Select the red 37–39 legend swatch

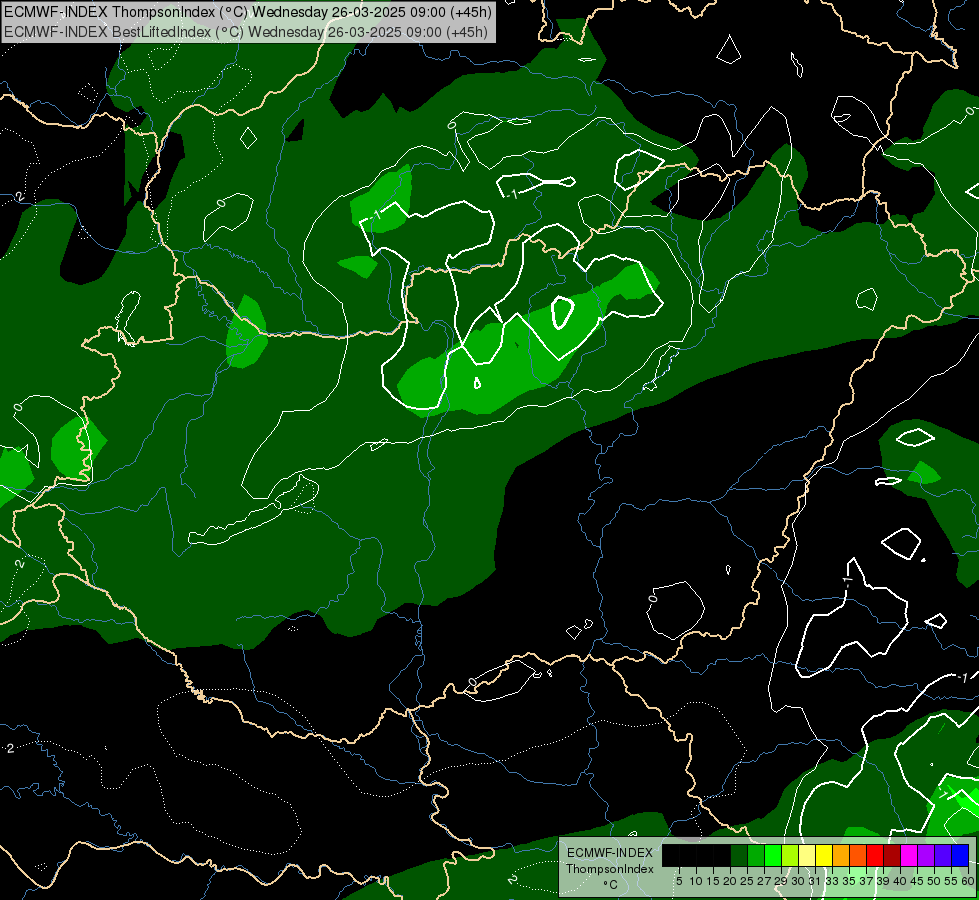[875, 855]
